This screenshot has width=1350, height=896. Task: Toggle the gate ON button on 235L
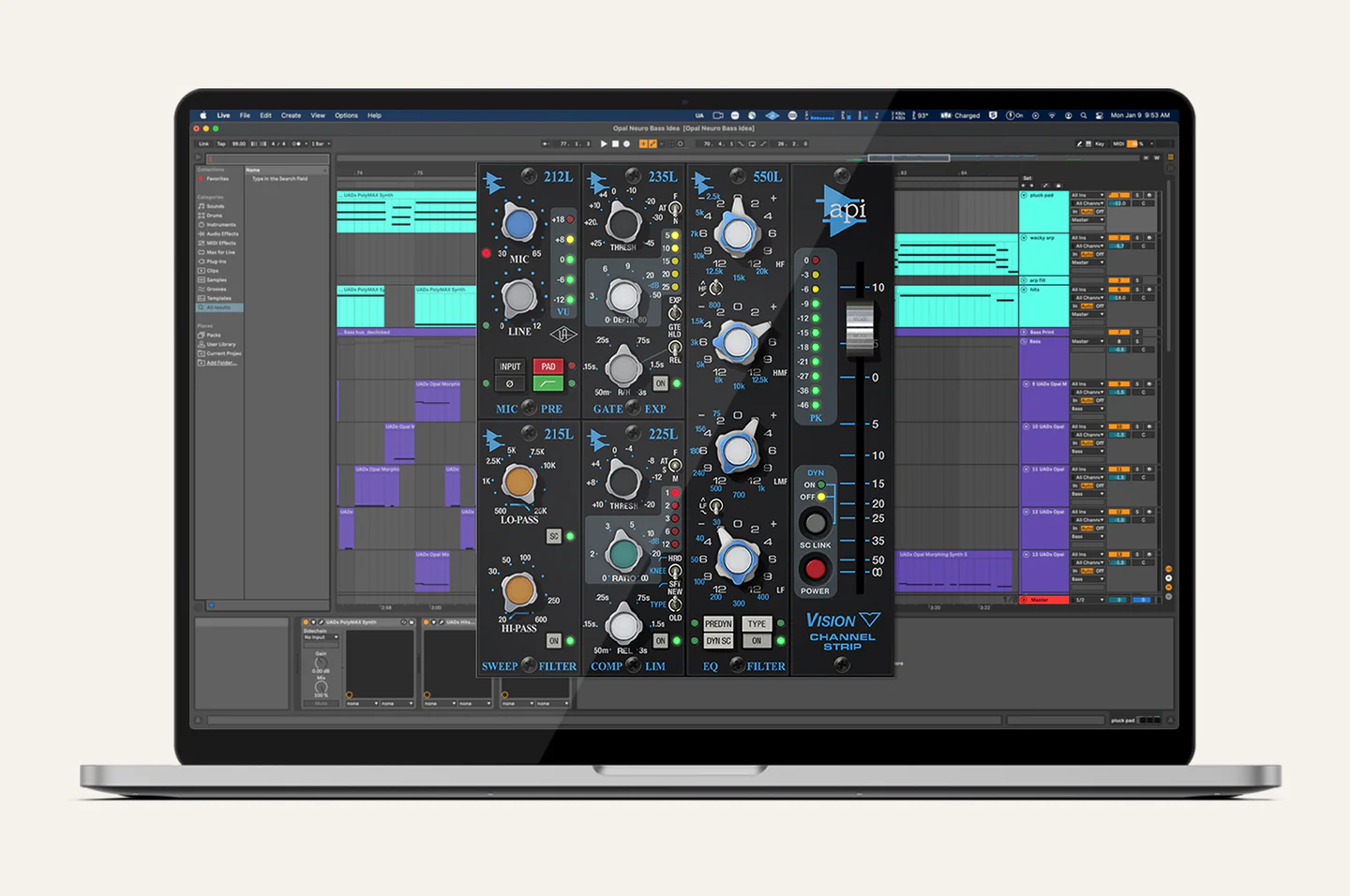pos(660,383)
